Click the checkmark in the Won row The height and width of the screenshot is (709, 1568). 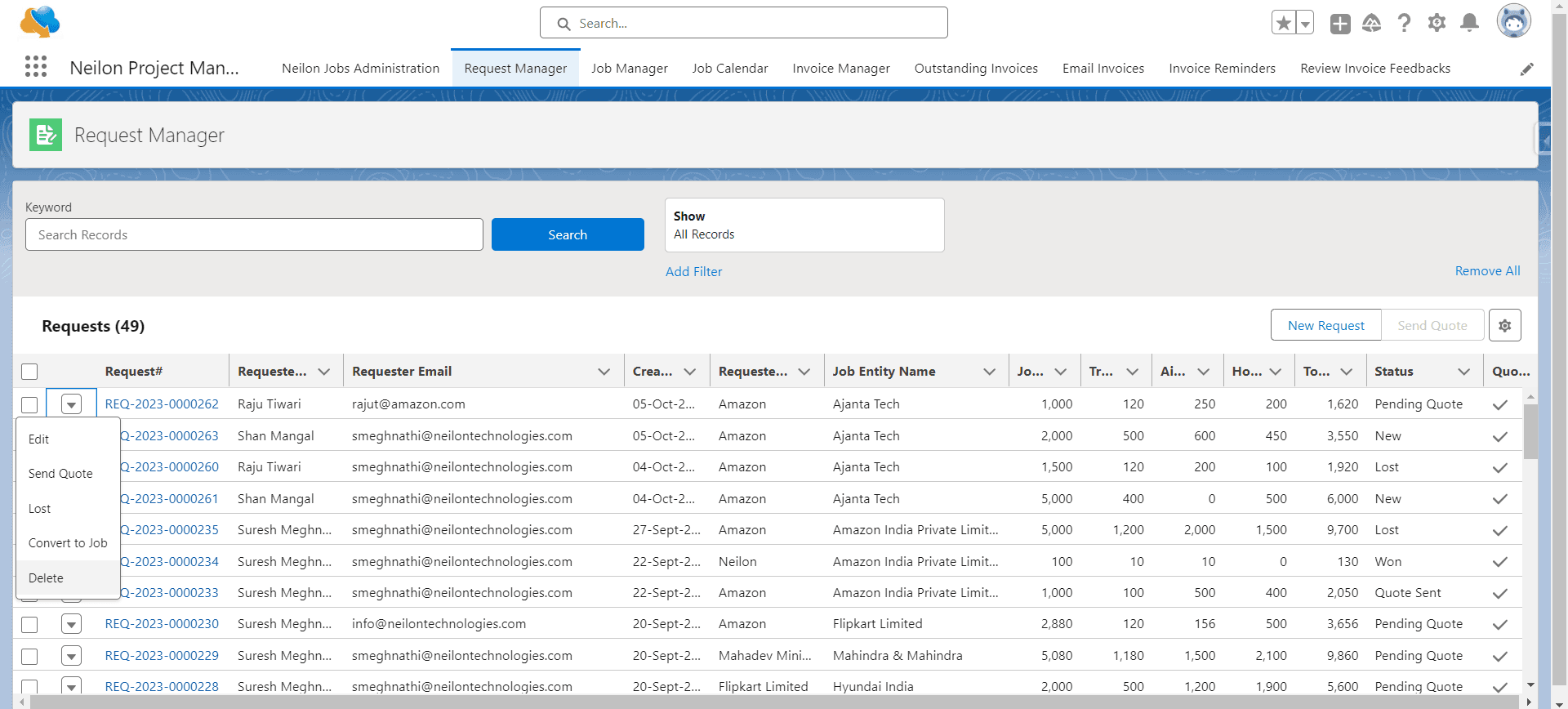[x=1499, y=562]
